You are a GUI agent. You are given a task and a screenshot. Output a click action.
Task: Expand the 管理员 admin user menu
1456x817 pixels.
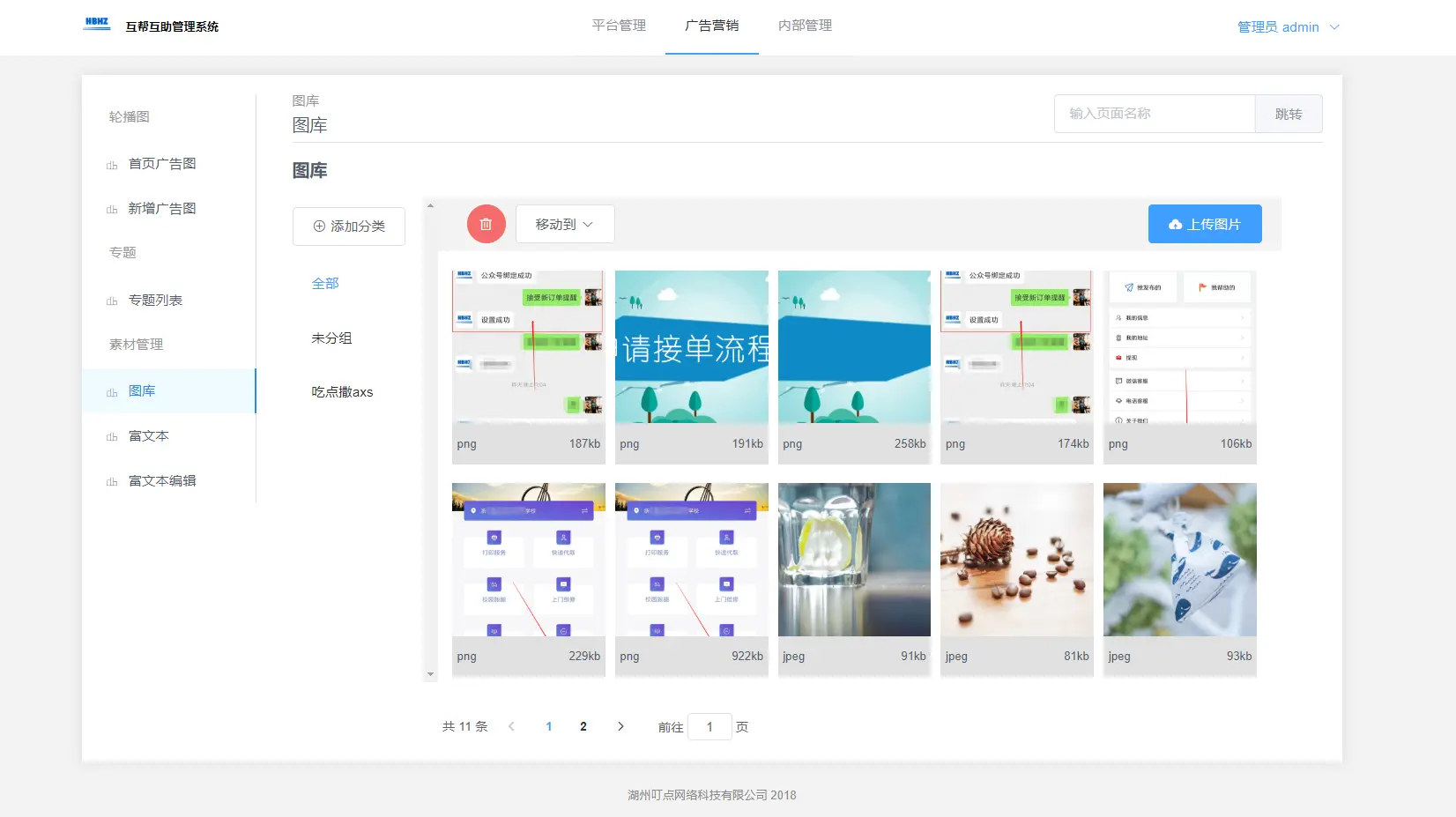1288,27
